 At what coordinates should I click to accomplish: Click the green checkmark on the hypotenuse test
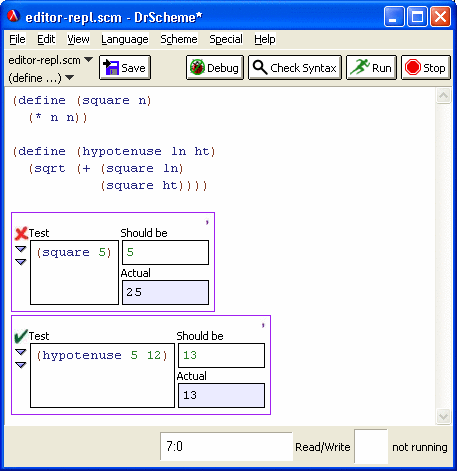click(21, 336)
